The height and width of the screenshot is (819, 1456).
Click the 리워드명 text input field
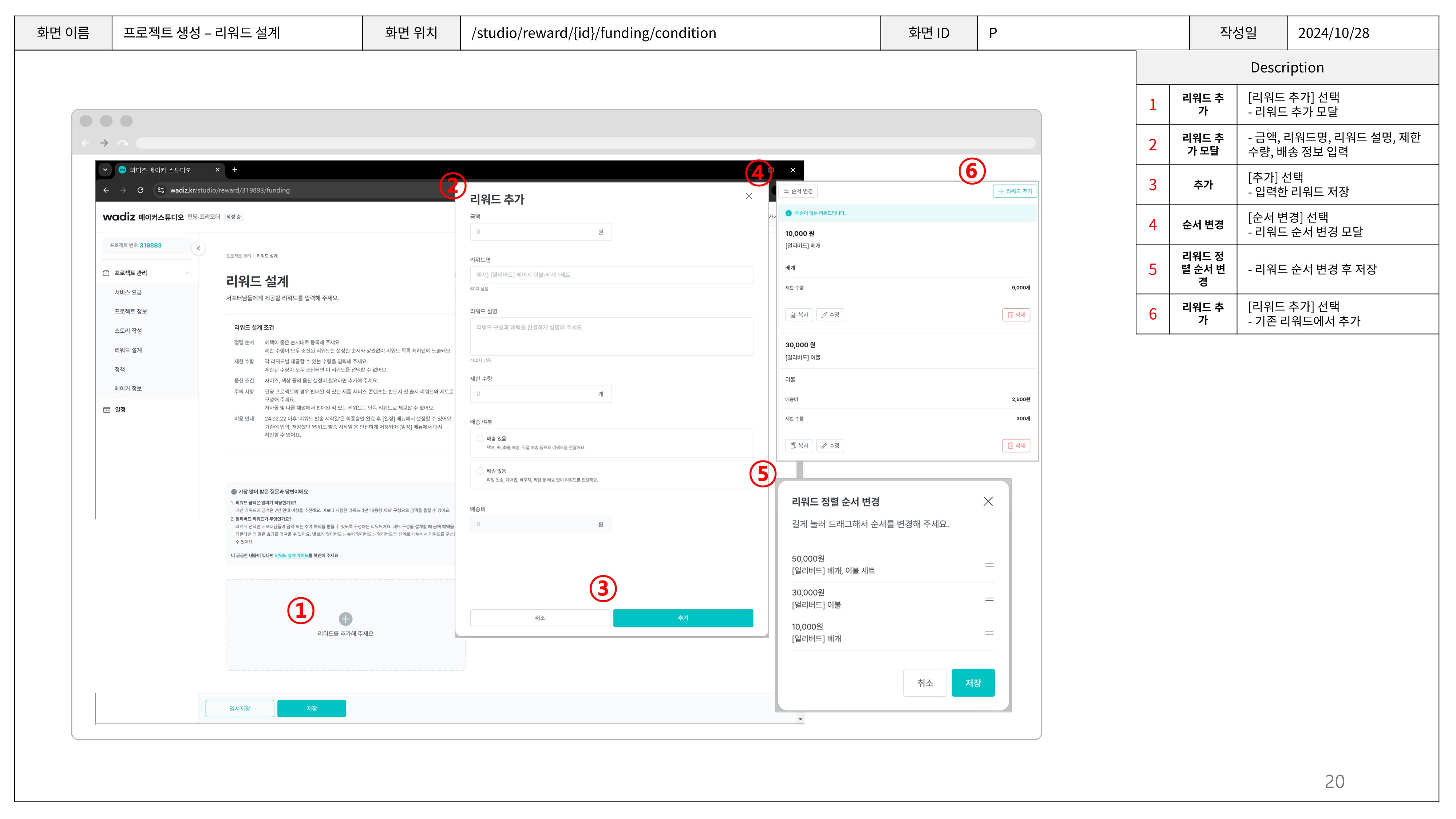pos(611,275)
